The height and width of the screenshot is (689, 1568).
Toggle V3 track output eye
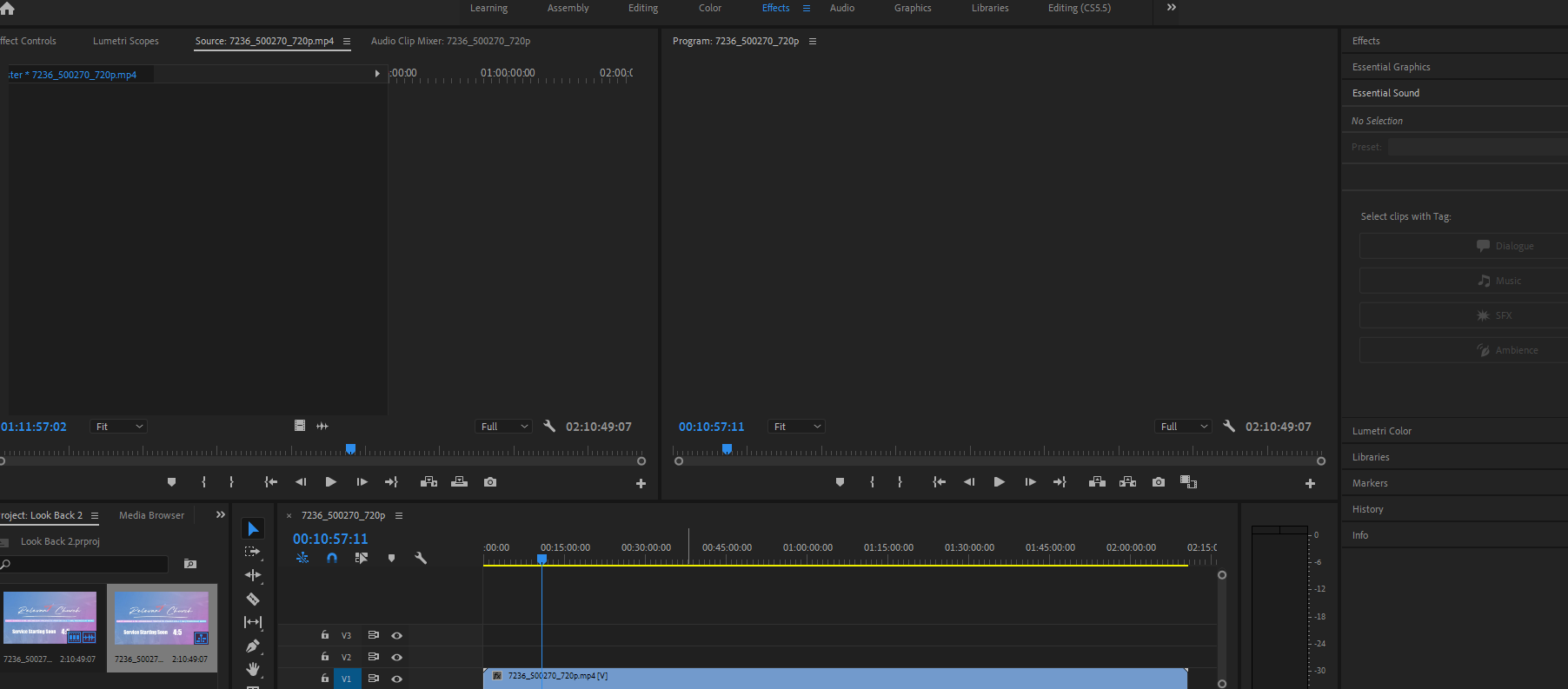click(x=396, y=635)
